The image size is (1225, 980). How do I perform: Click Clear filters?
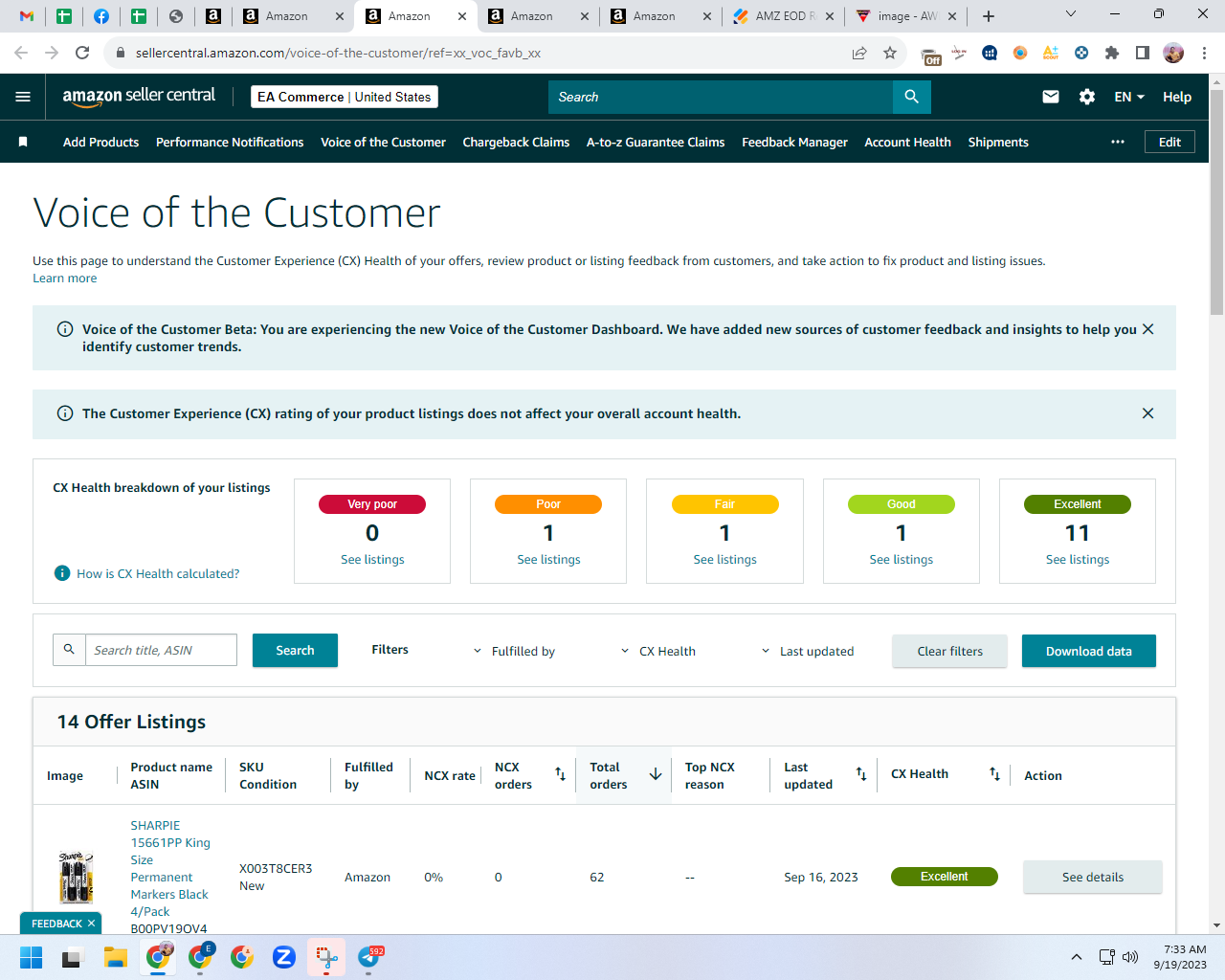point(949,651)
